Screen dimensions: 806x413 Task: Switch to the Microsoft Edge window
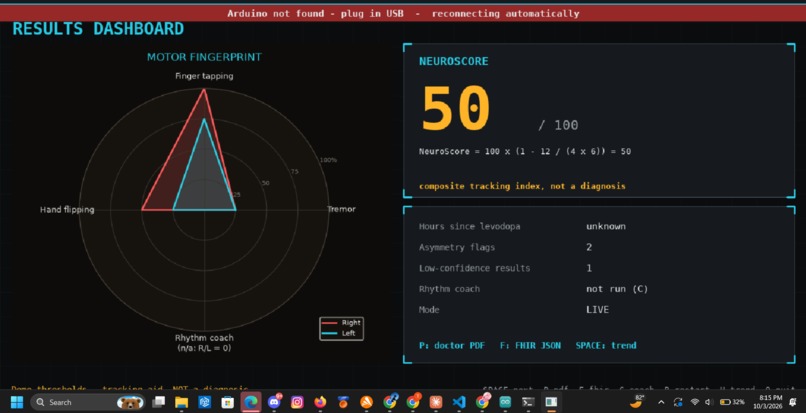(x=251, y=402)
